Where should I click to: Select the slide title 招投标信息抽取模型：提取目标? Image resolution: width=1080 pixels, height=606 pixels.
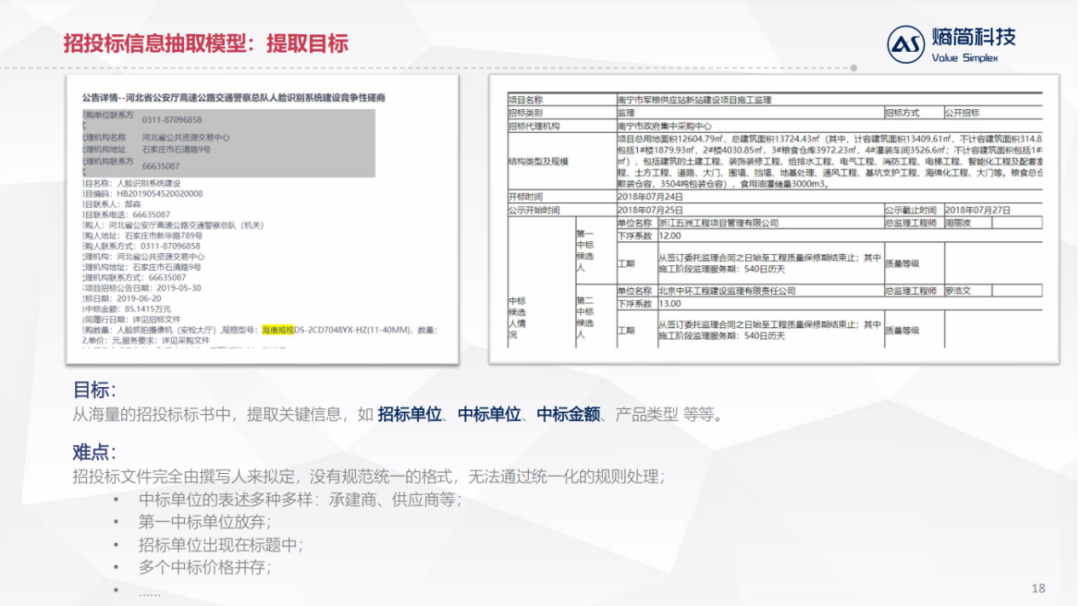pyautogui.click(x=206, y=43)
